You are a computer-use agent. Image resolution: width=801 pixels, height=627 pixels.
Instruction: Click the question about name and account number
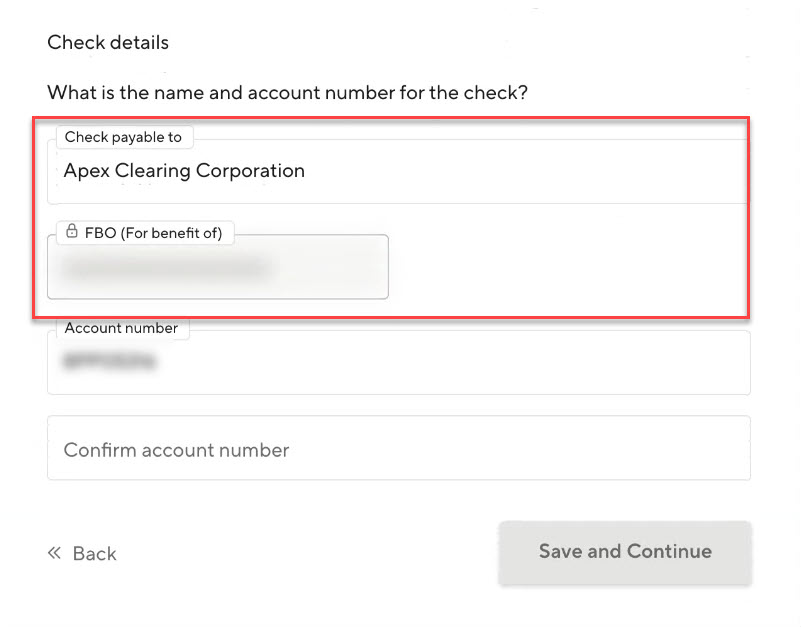[x=287, y=93]
